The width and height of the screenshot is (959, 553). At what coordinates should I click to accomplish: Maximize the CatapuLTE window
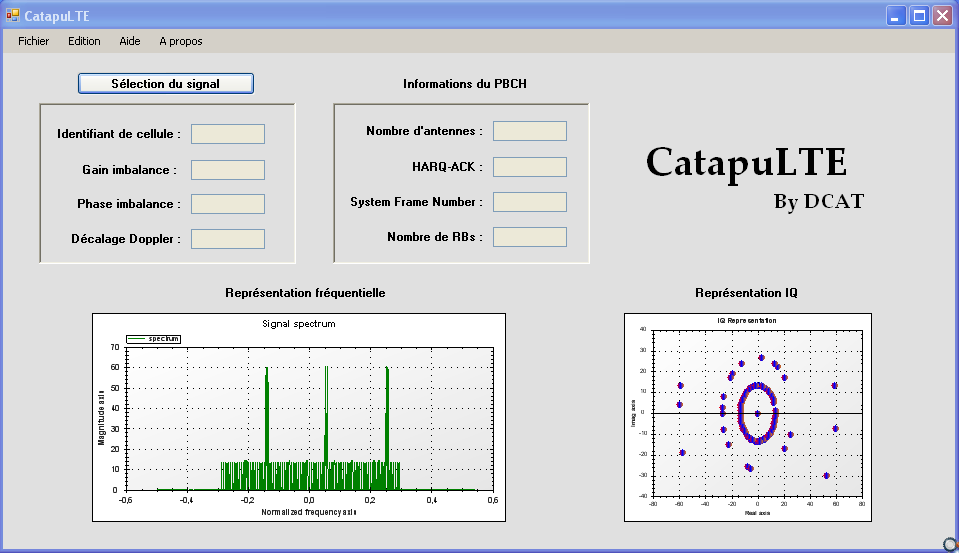[919, 16]
